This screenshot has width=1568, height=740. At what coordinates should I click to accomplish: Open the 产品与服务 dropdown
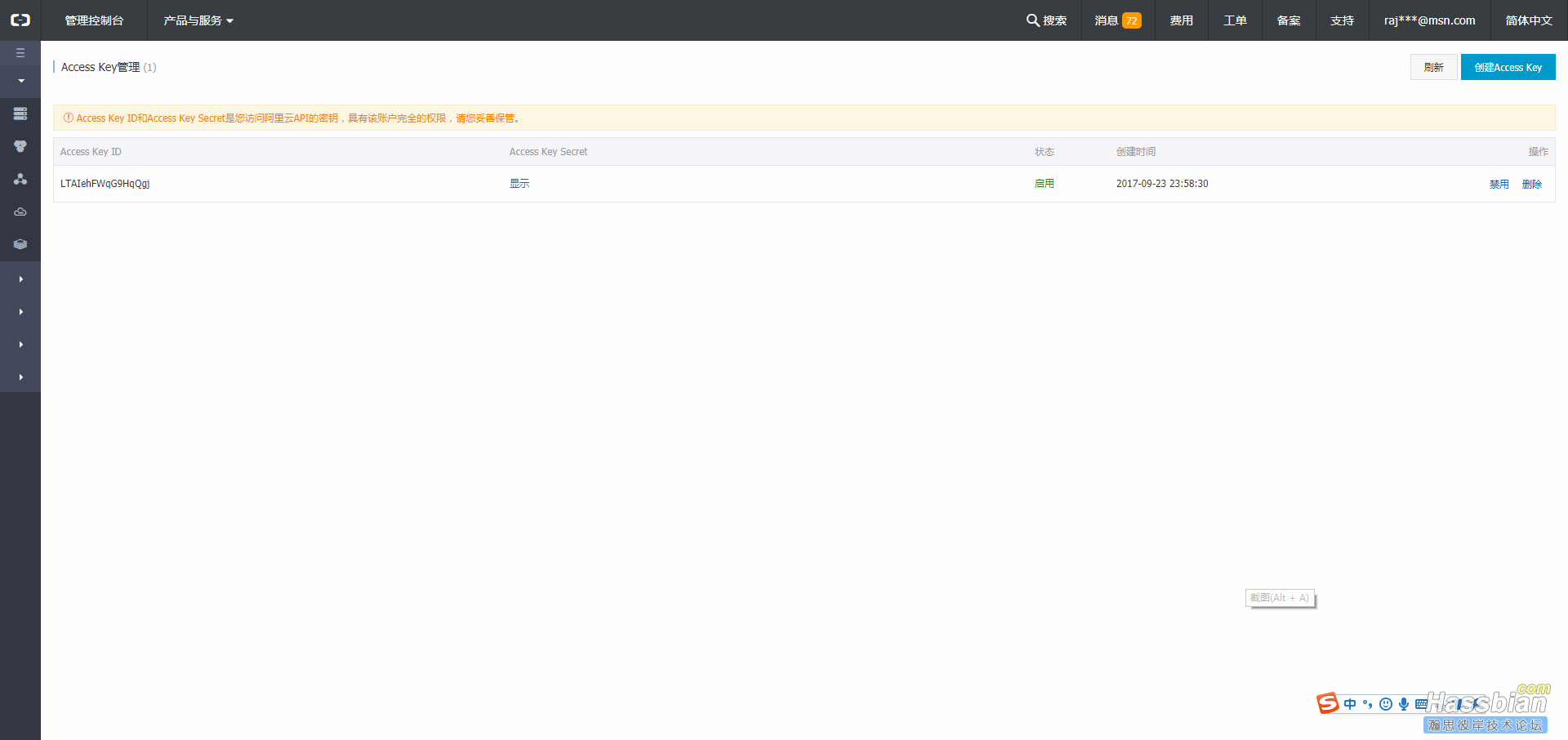(x=198, y=20)
